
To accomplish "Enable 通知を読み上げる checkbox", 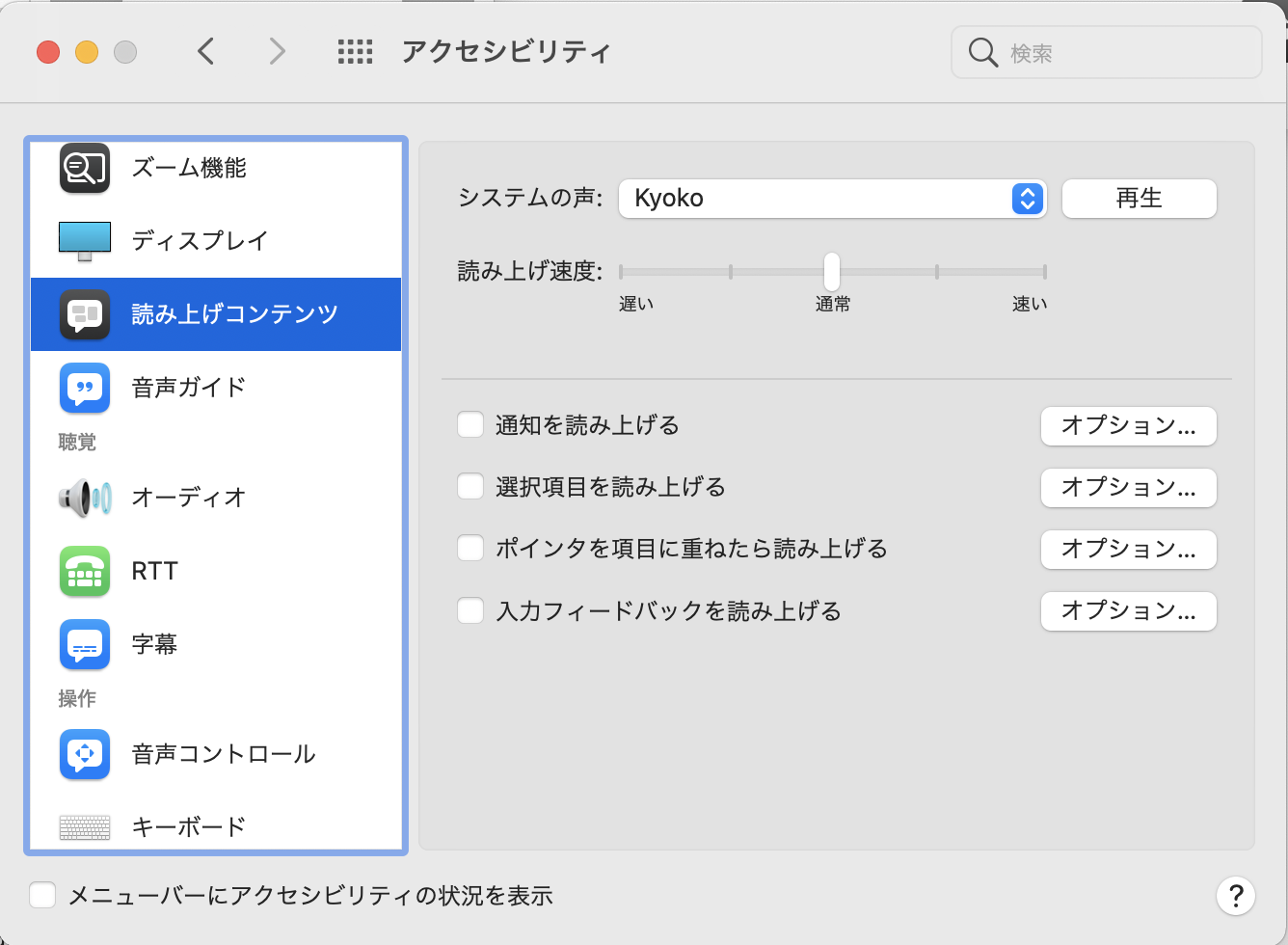I will pos(470,425).
